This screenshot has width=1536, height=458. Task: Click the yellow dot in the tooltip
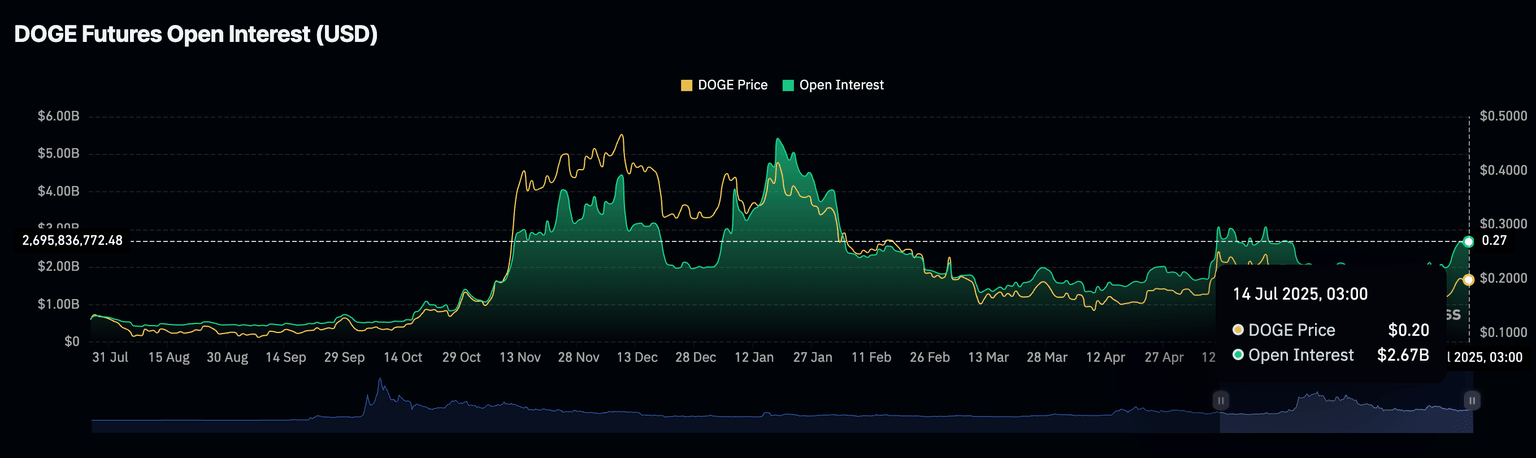pos(1239,330)
